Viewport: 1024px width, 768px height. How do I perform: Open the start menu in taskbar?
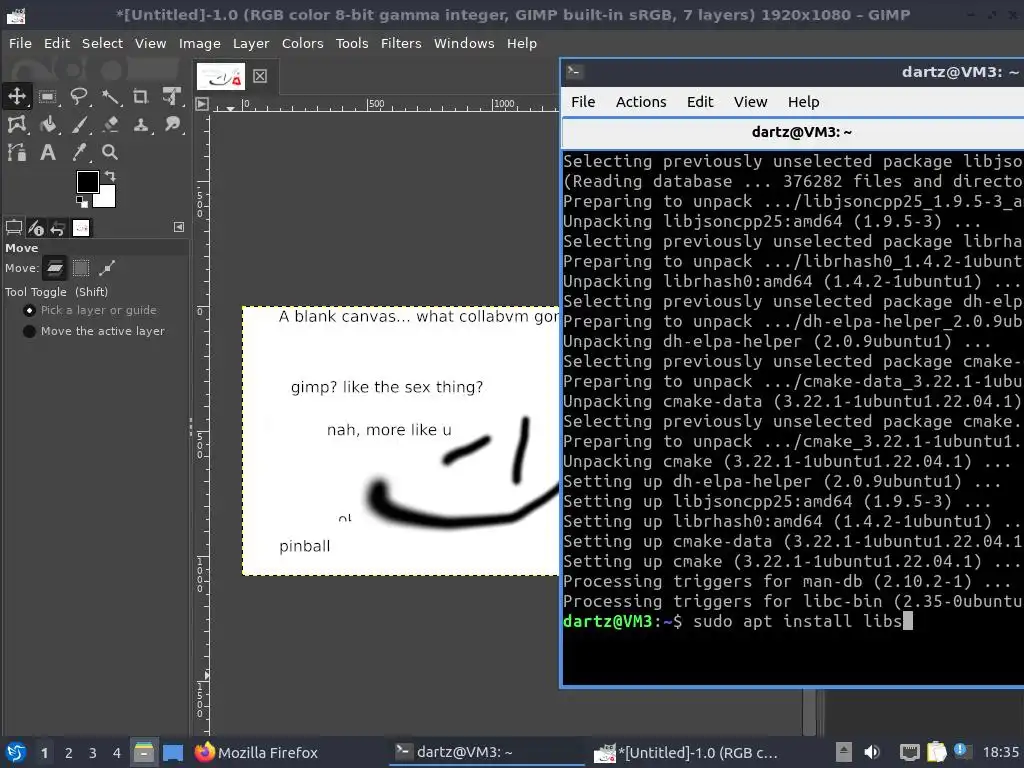(x=16, y=752)
